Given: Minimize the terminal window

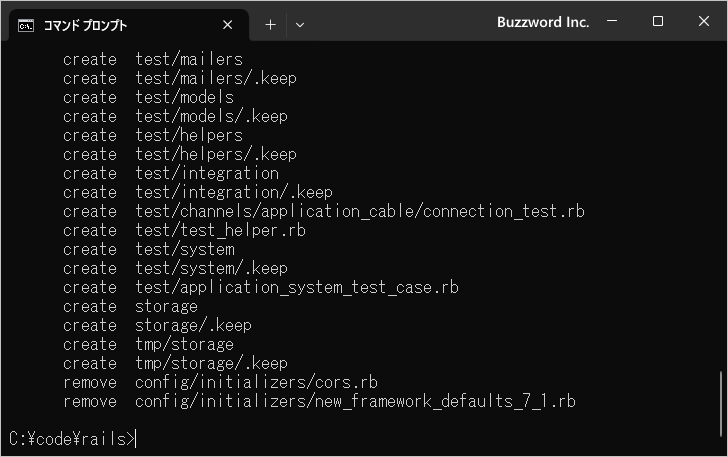Looking at the screenshot, I should 614,22.
